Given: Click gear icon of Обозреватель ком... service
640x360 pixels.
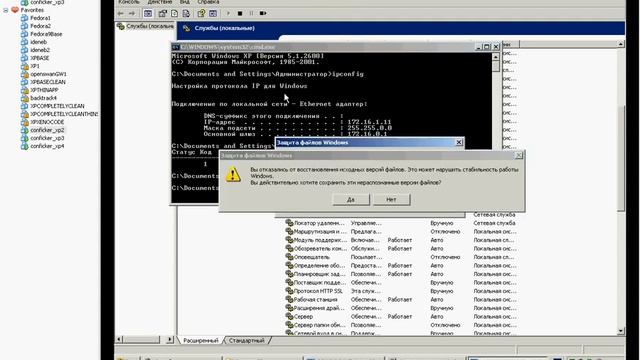Looking at the screenshot, I should pyautogui.click(x=289, y=249).
